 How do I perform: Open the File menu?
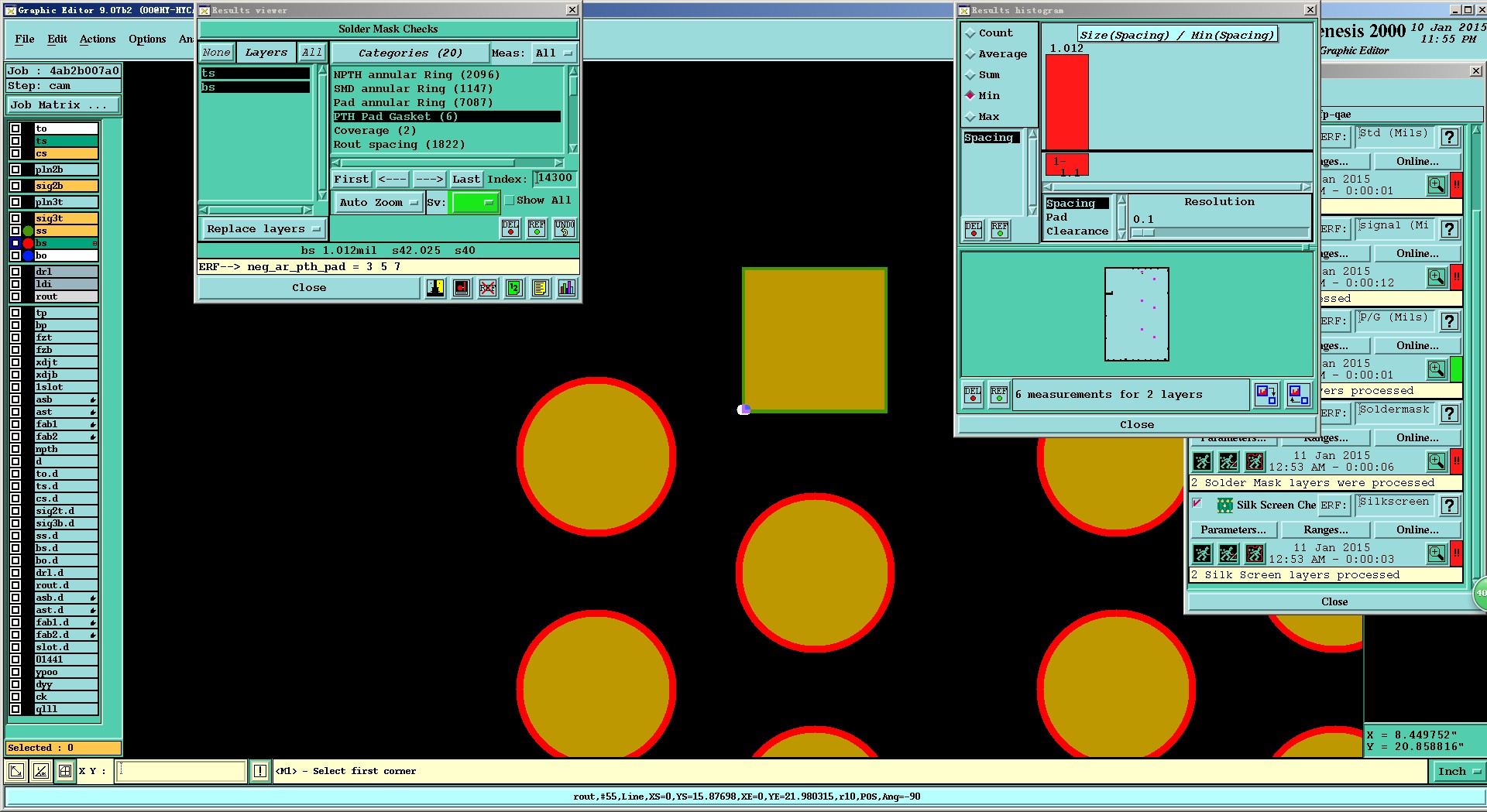coord(25,39)
